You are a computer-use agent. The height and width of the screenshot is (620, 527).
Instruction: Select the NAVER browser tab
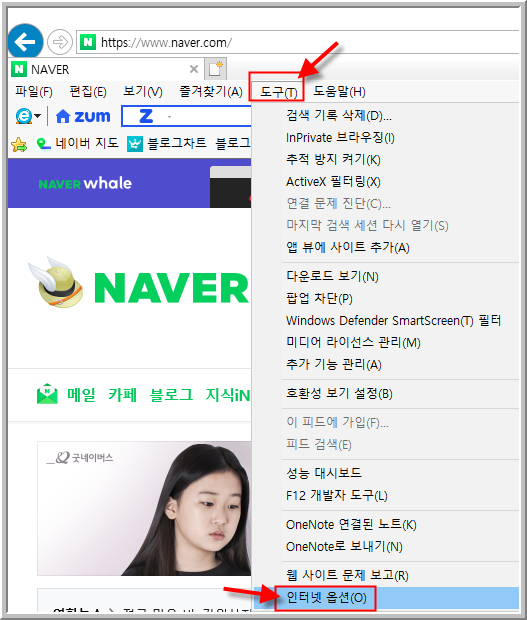tap(106, 70)
